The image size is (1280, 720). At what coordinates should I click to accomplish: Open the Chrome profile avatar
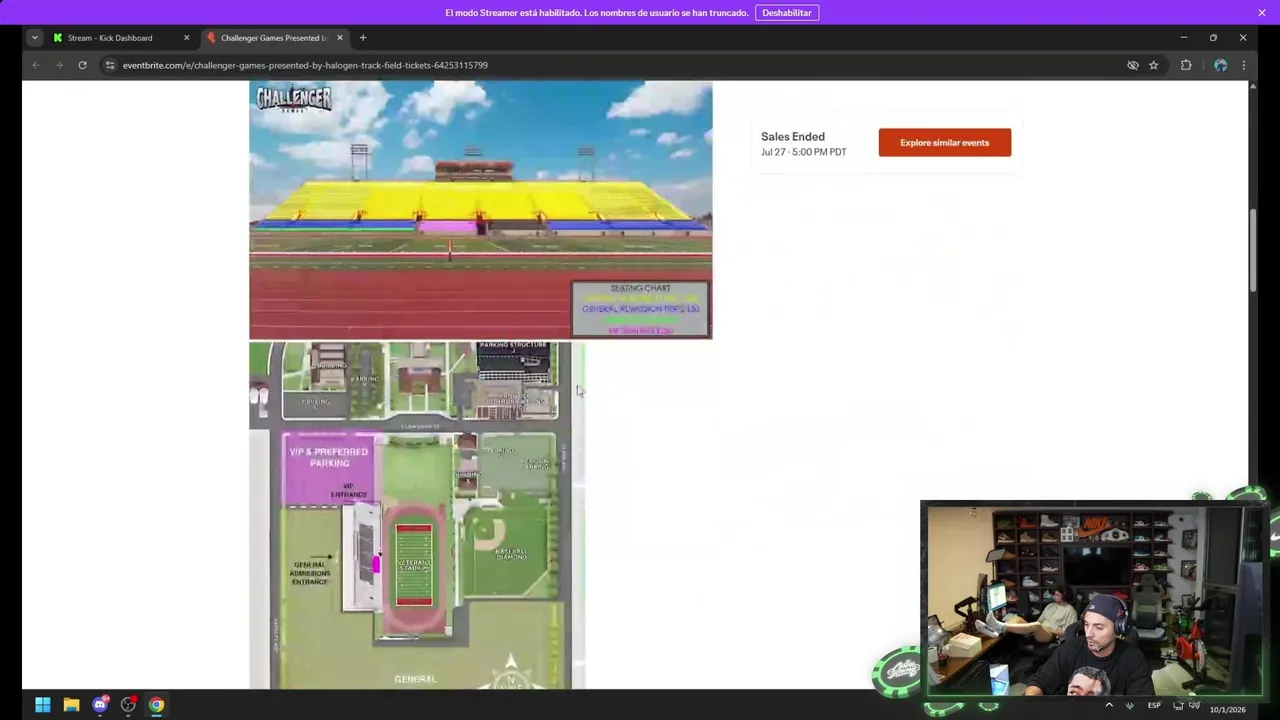point(1220,65)
